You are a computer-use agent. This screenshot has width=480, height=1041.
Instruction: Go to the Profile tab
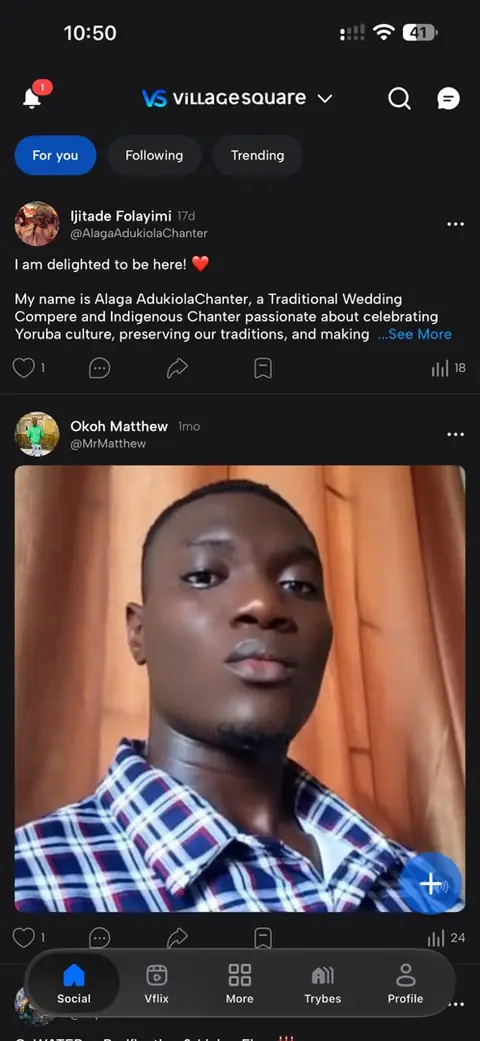point(406,984)
